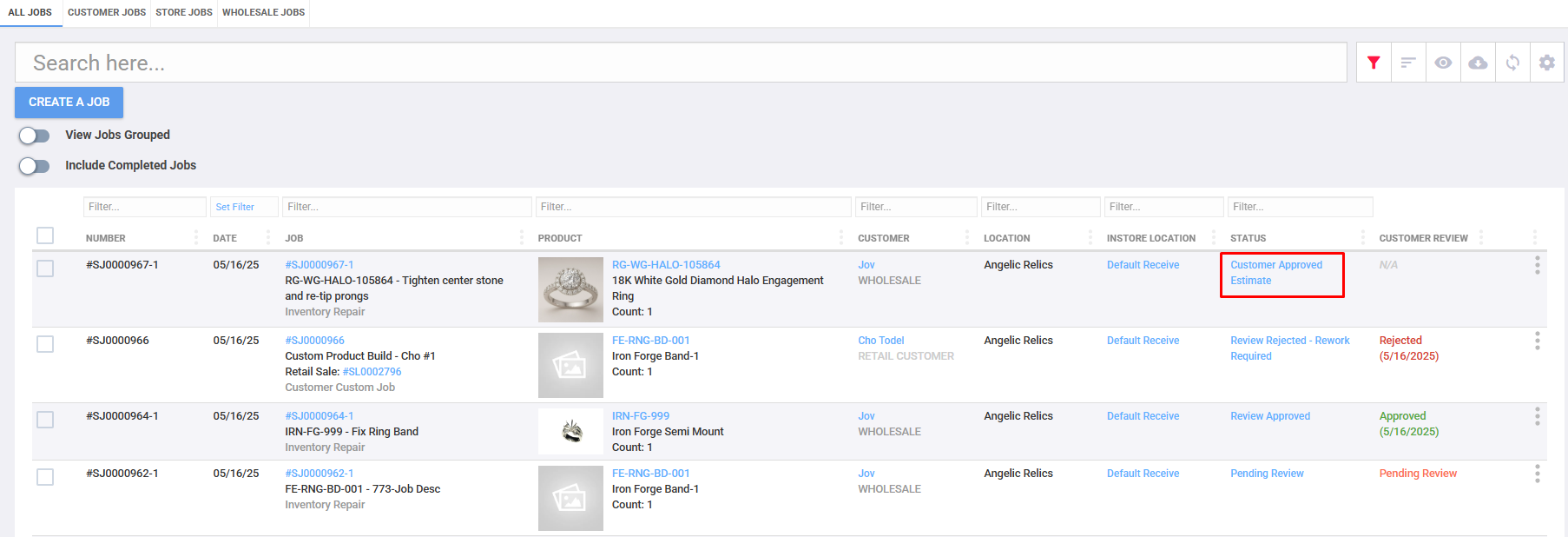Click Rejected (5/16/2025) review text
1568x537 pixels.
point(1409,348)
